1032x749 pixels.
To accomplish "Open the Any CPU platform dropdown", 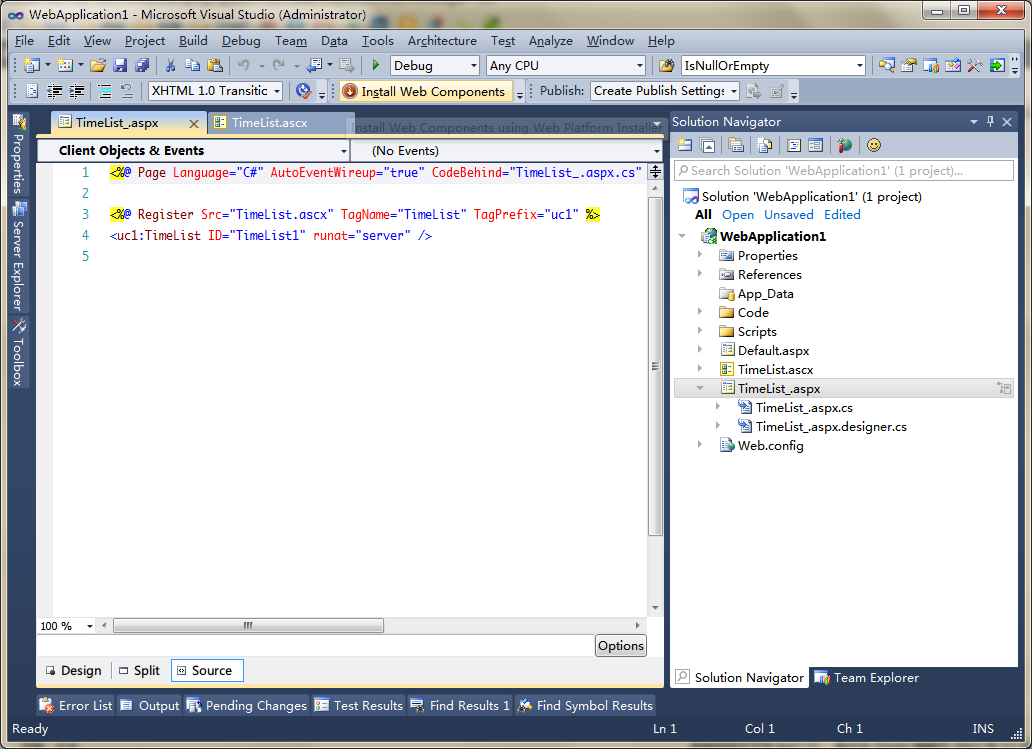I will click(x=566, y=65).
